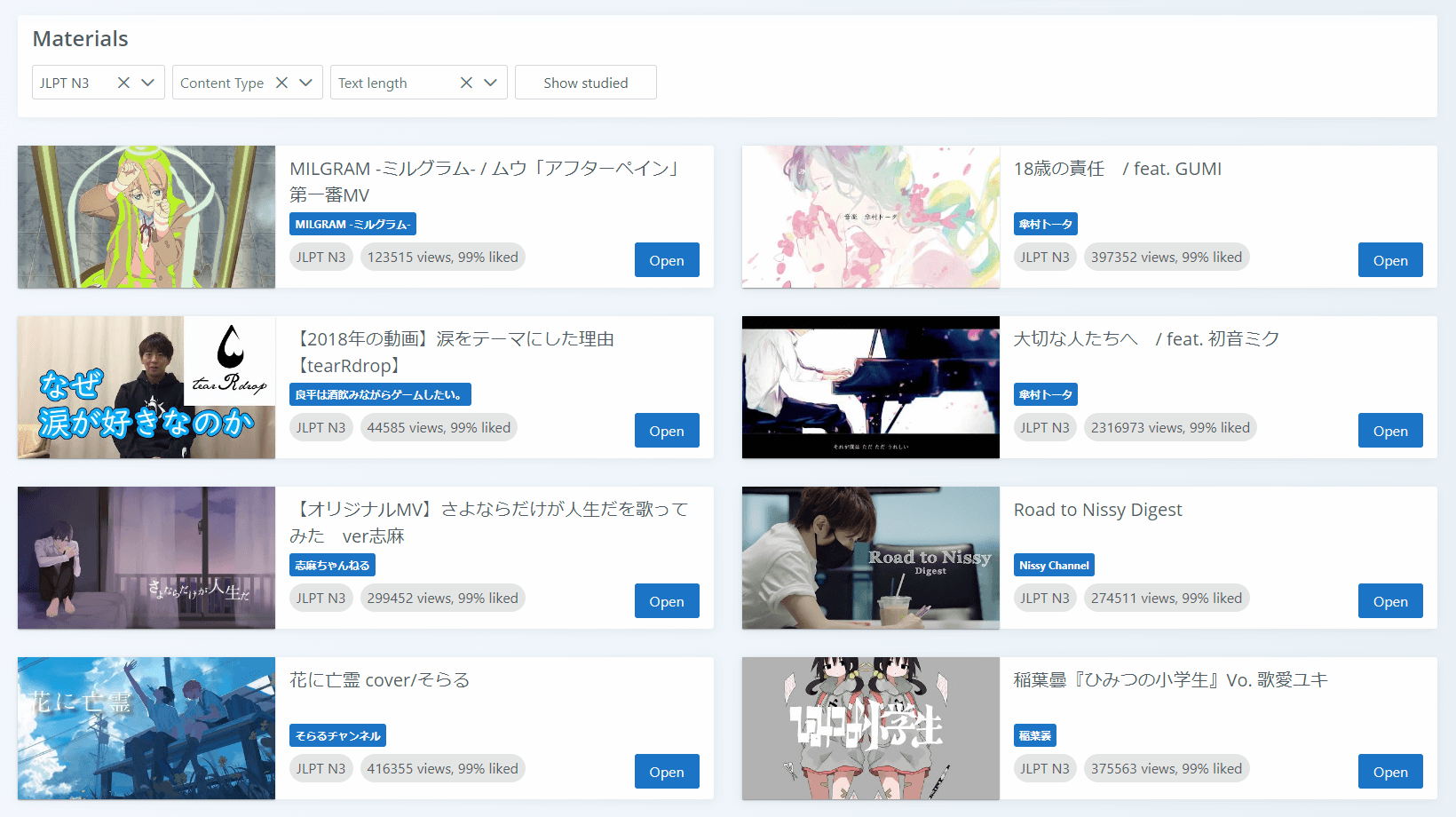This screenshot has height=817, width=1456.
Task: Click the piano thumbnail for 大切な人たちへ
Action: [x=870, y=387]
